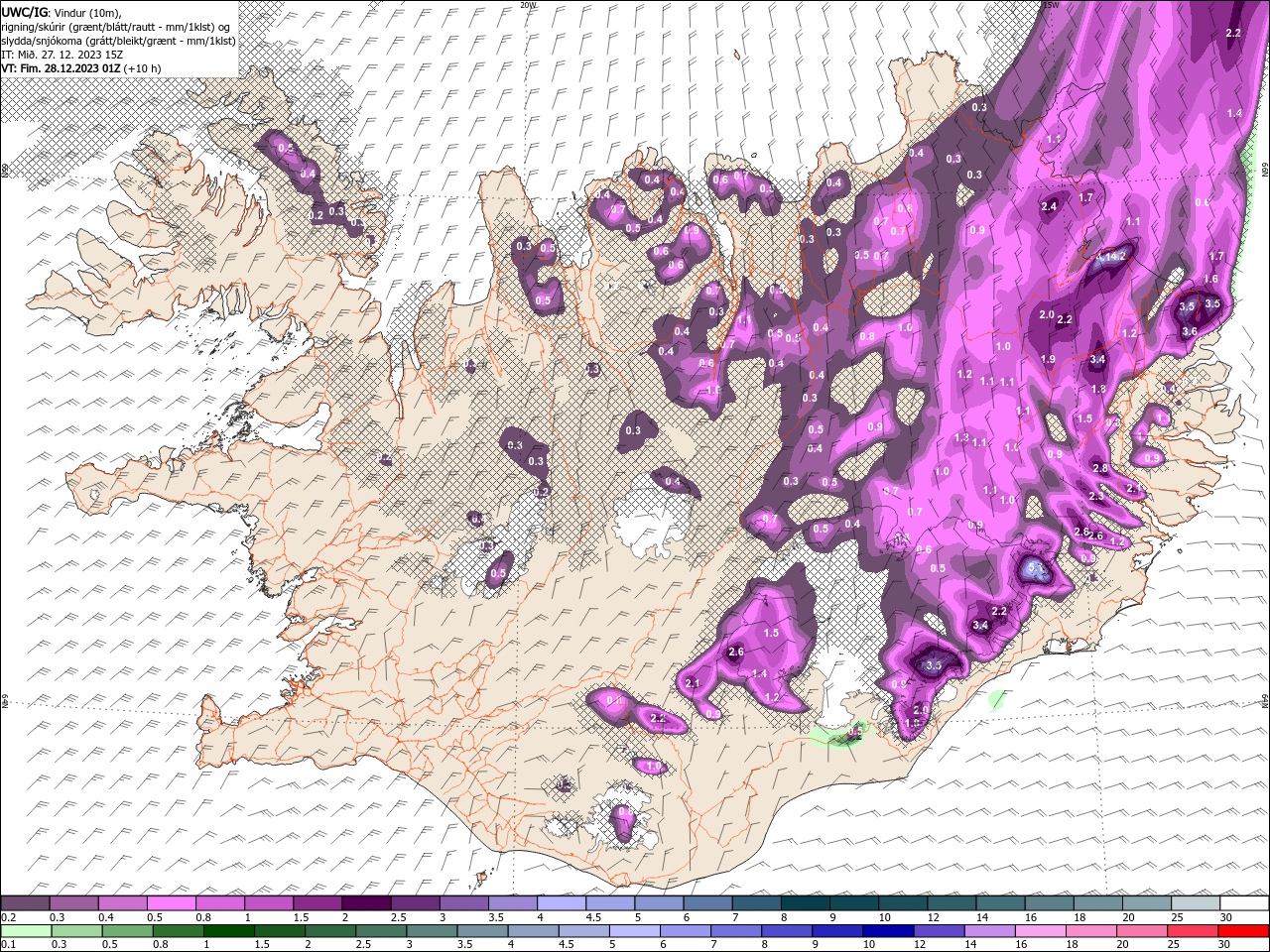The width and height of the screenshot is (1270, 952).
Task: Pick the bright red 30 rain legend swatch
Action: pyautogui.click(x=1244, y=931)
